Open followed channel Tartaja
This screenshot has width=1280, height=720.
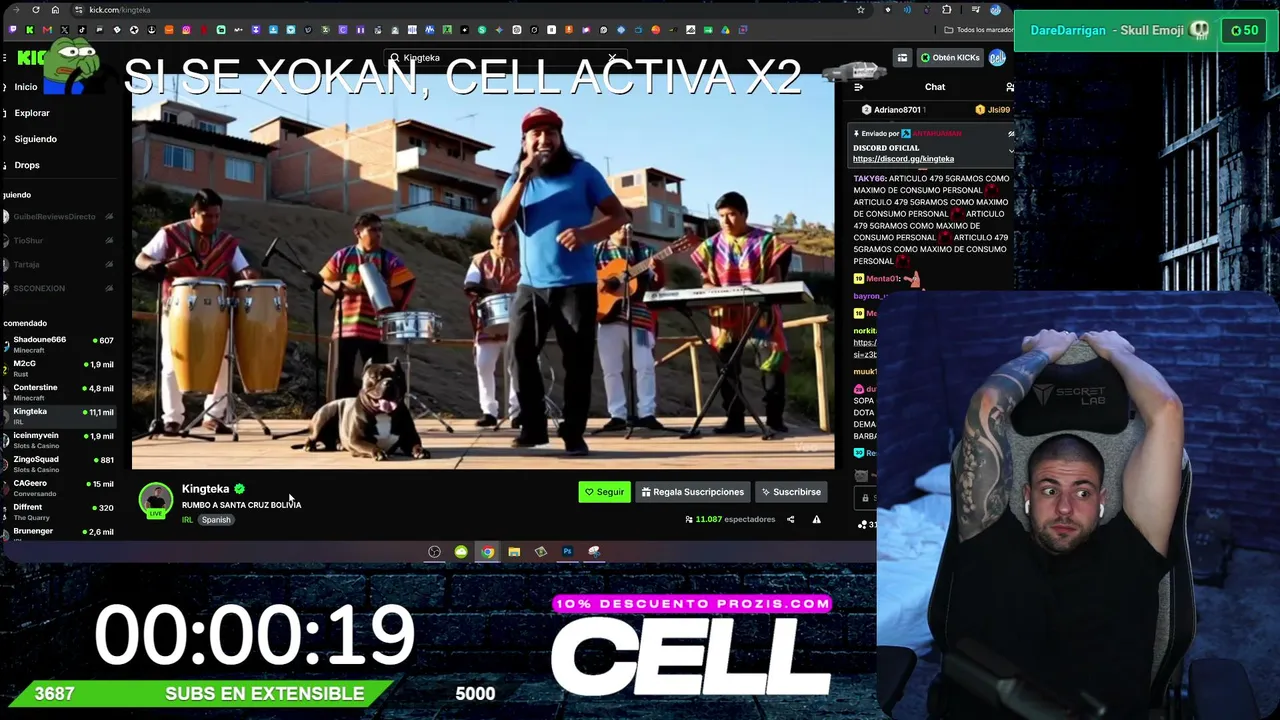[x=58, y=265]
